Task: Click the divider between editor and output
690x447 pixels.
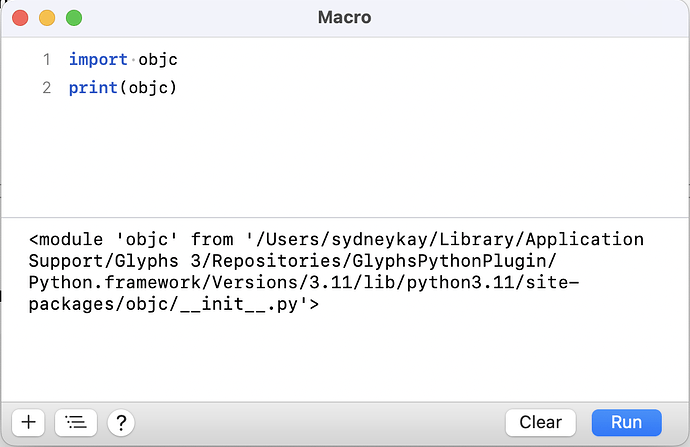Action: click(345, 217)
